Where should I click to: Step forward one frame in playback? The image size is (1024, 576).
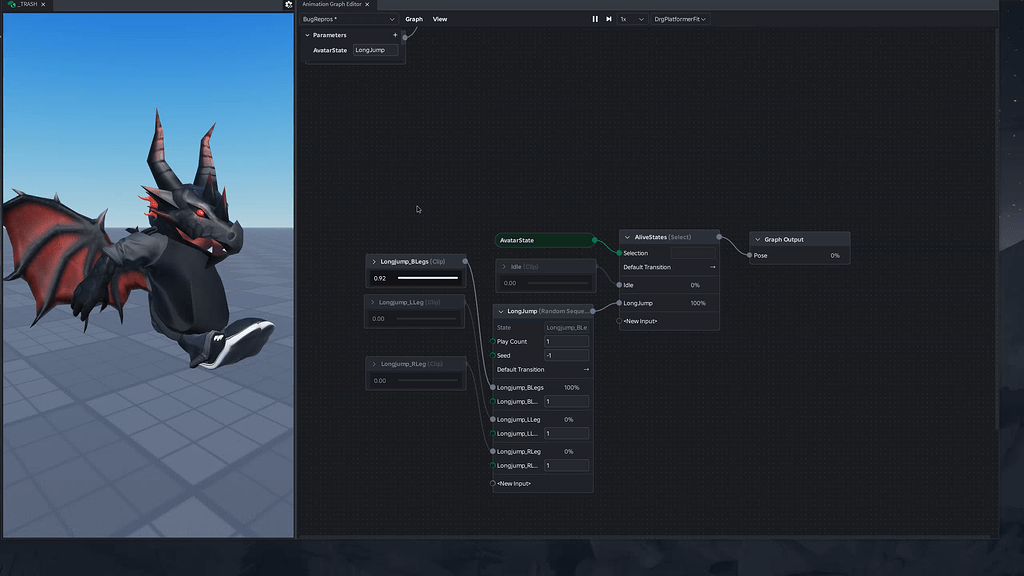[x=609, y=19]
